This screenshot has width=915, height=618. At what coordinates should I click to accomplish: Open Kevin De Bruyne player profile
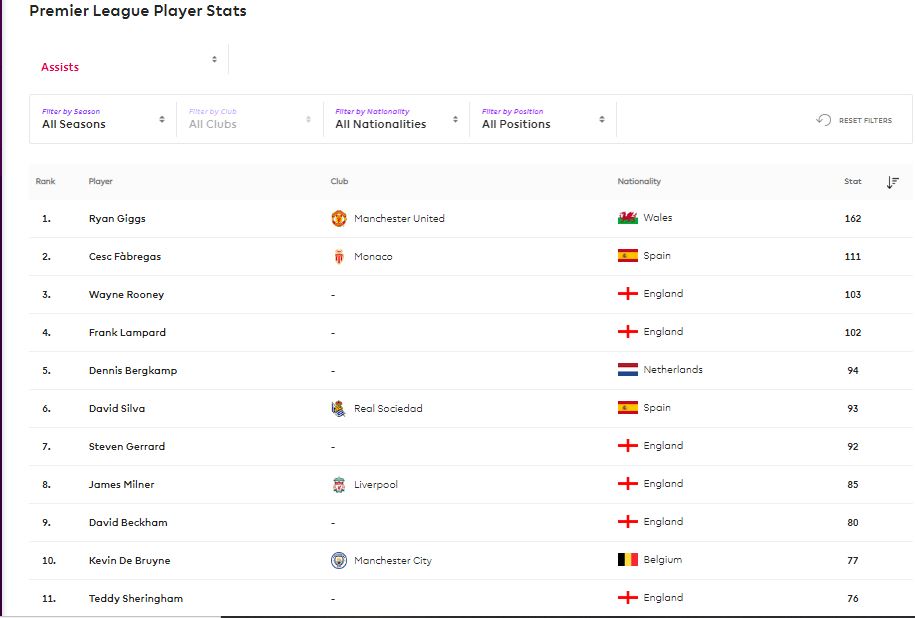coord(130,560)
